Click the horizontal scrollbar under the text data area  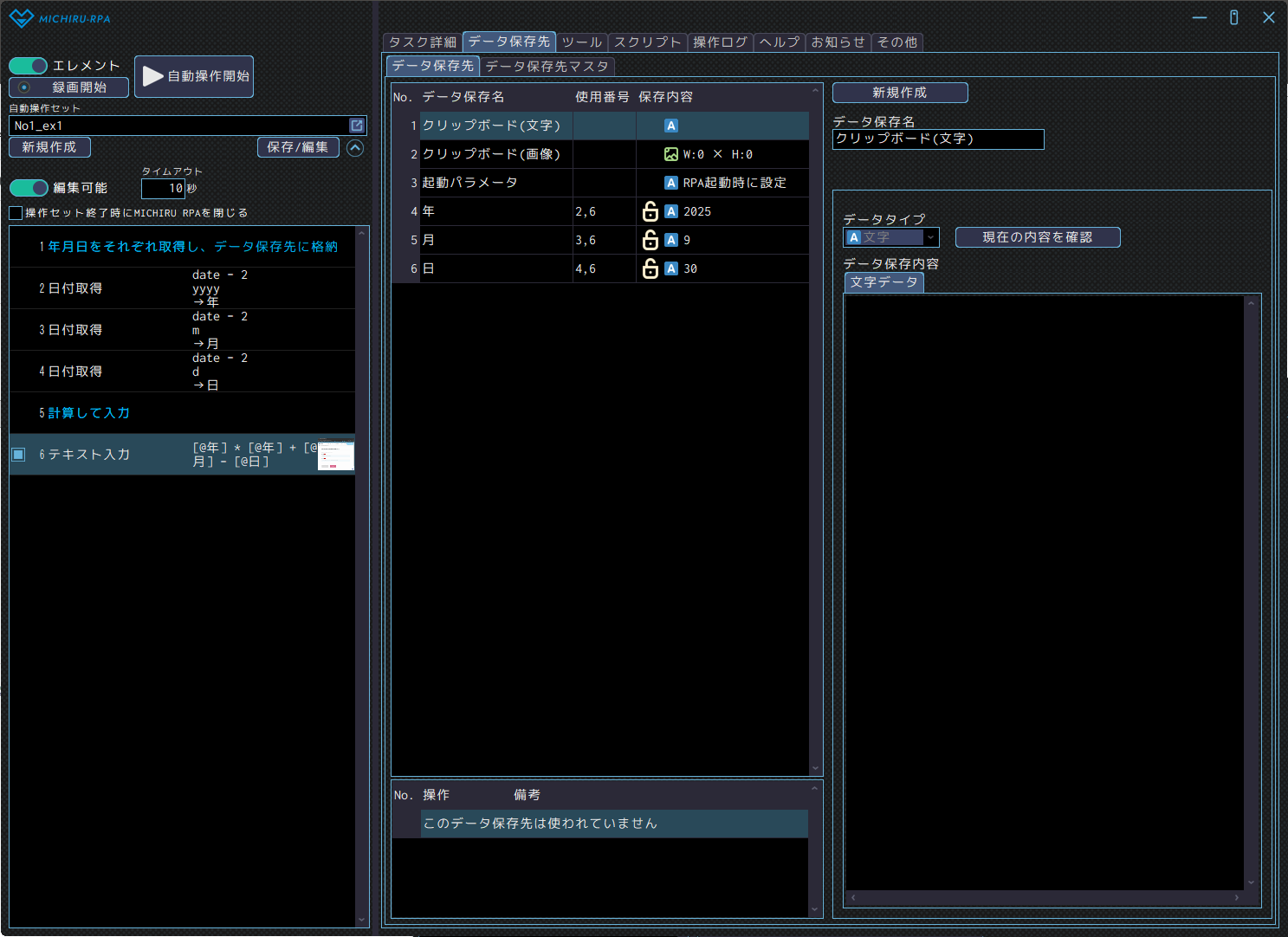1045,898
